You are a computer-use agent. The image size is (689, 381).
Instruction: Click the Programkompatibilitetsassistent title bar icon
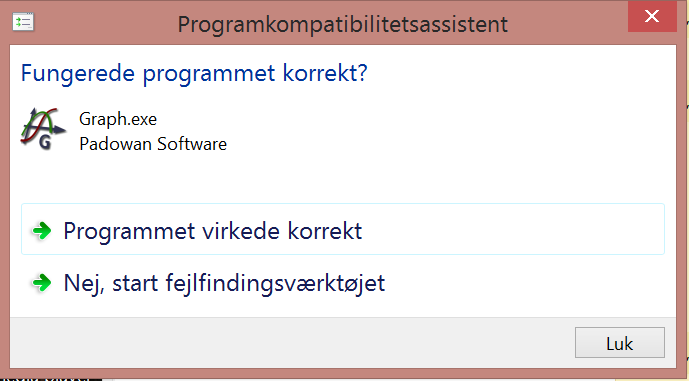tap(23, 22)
